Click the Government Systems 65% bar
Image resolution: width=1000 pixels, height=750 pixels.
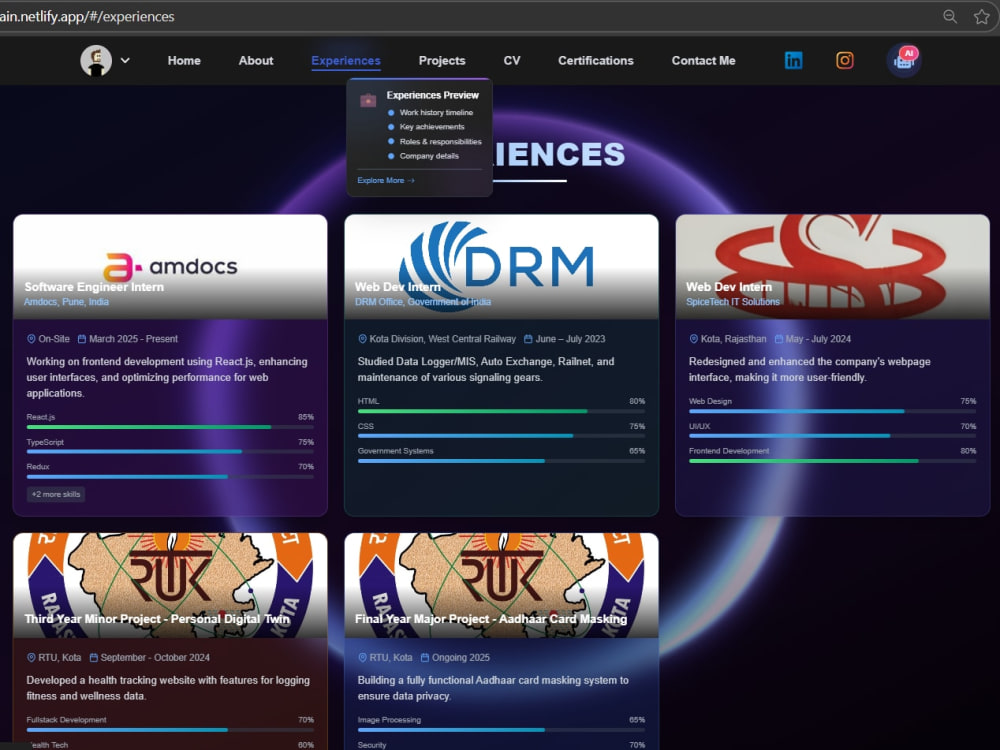pyautogui.click(x=501, y=460)
